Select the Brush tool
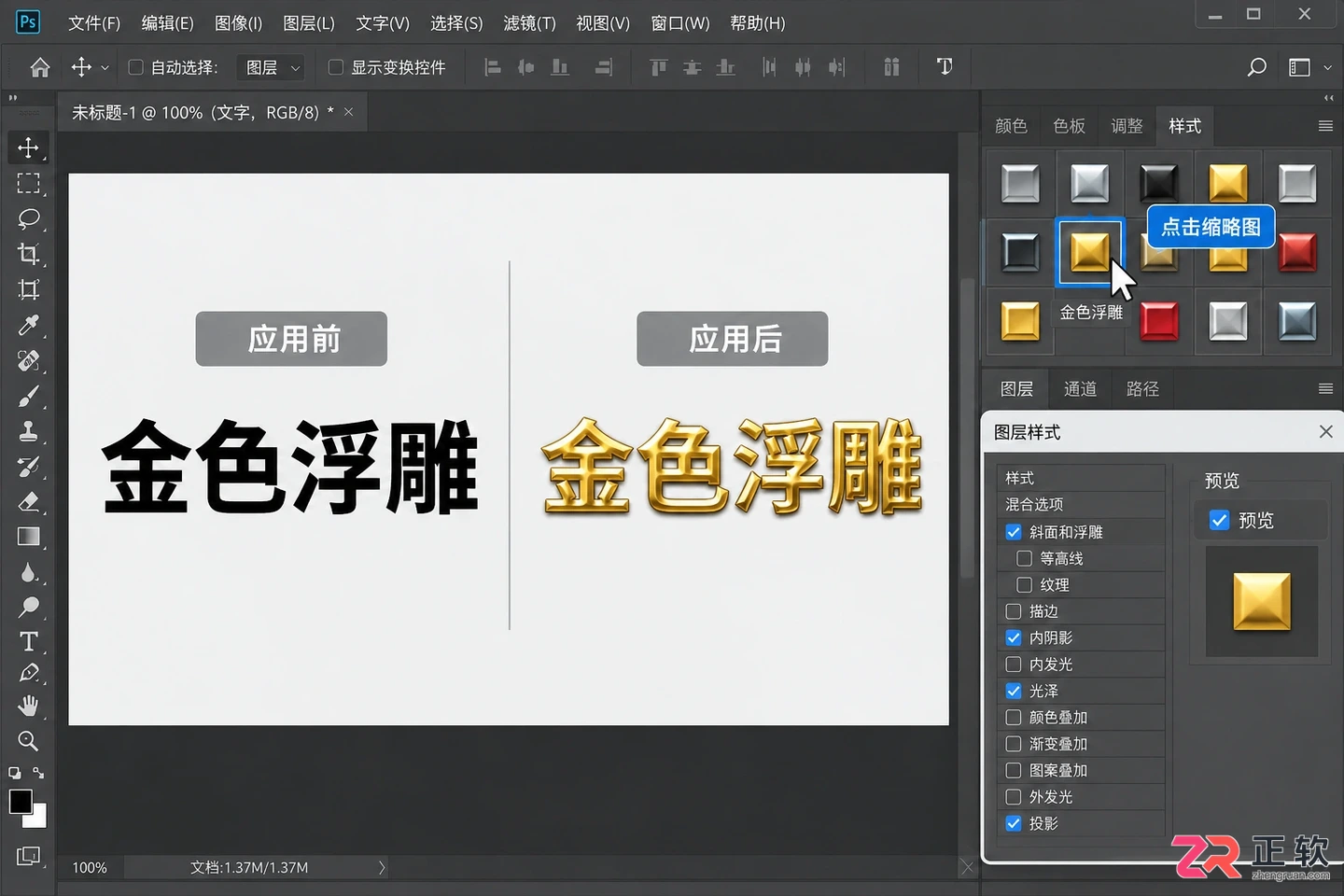1344x896 pixels. click(29, 397)
